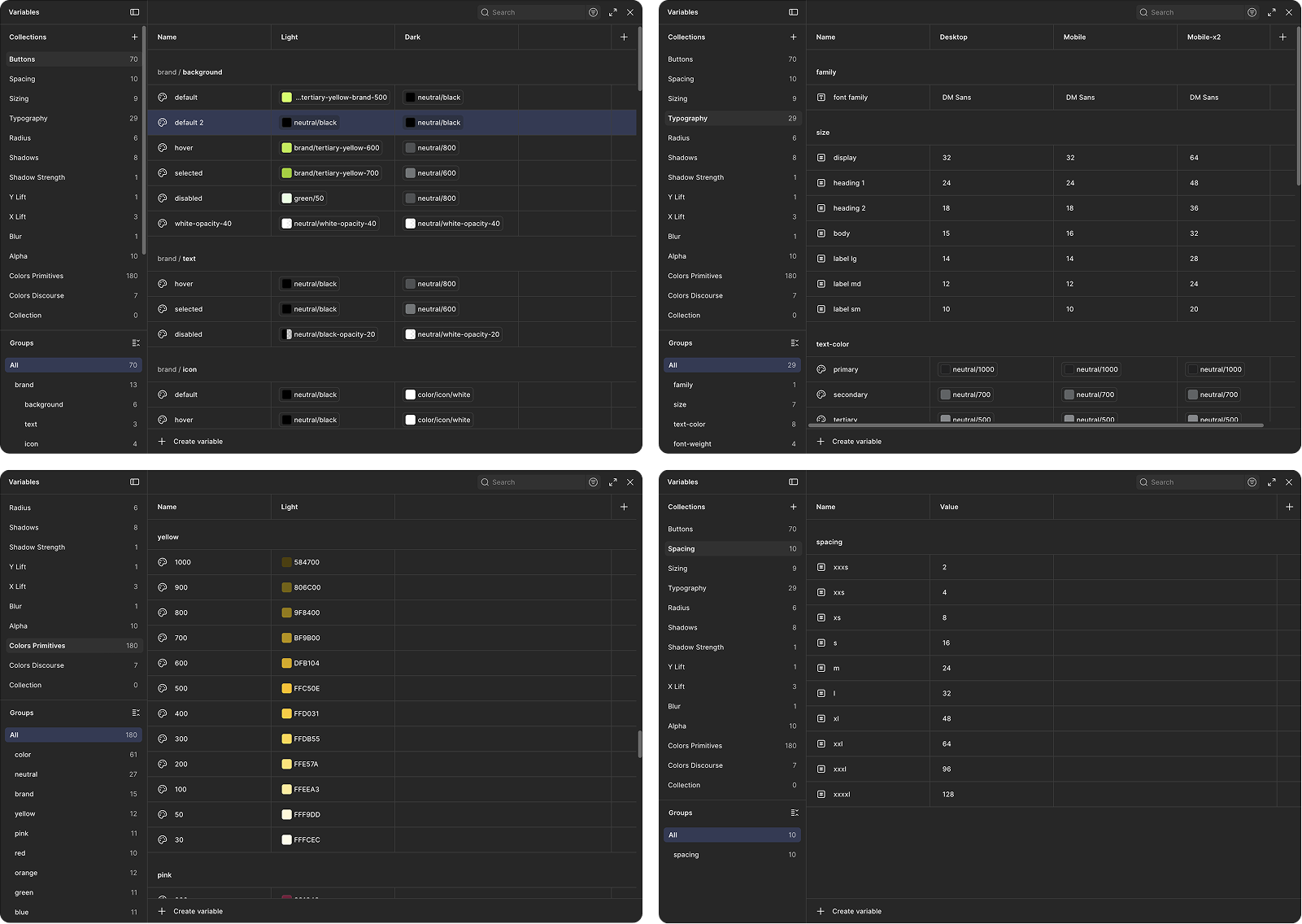The width and height of the screenshot is (1302, 924).
Task: Open the search filter icon in Colors Primitives panel
Action: [x=593, y=482]
